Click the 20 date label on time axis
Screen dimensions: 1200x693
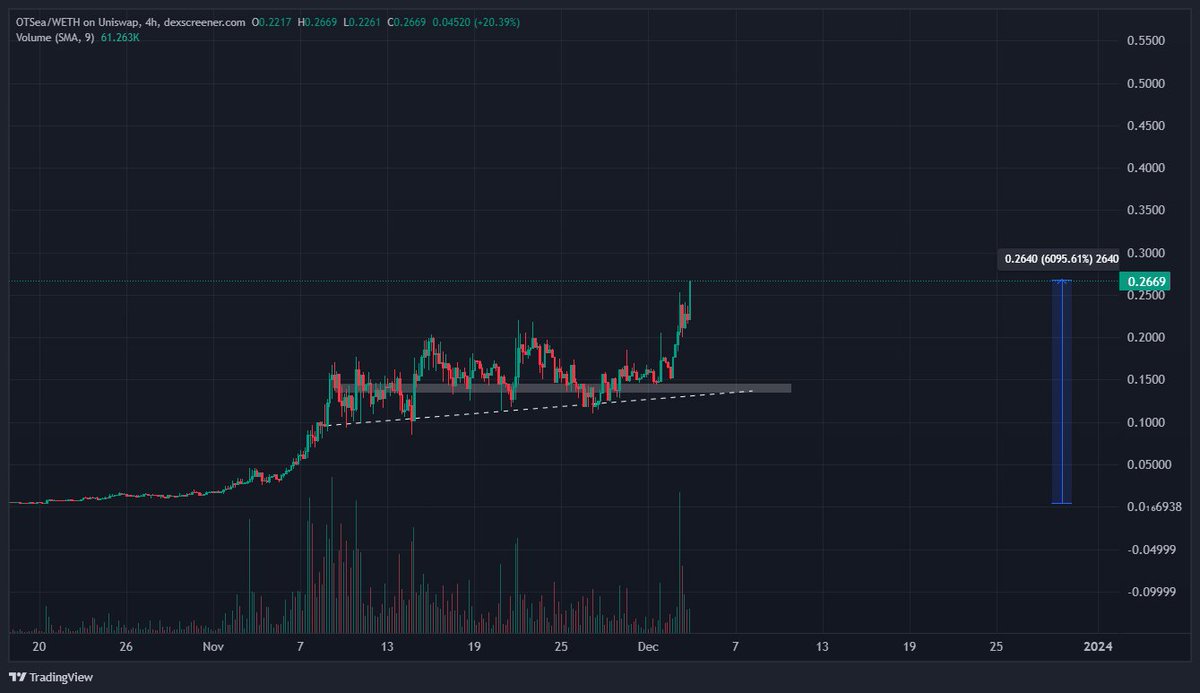point(39,647)
